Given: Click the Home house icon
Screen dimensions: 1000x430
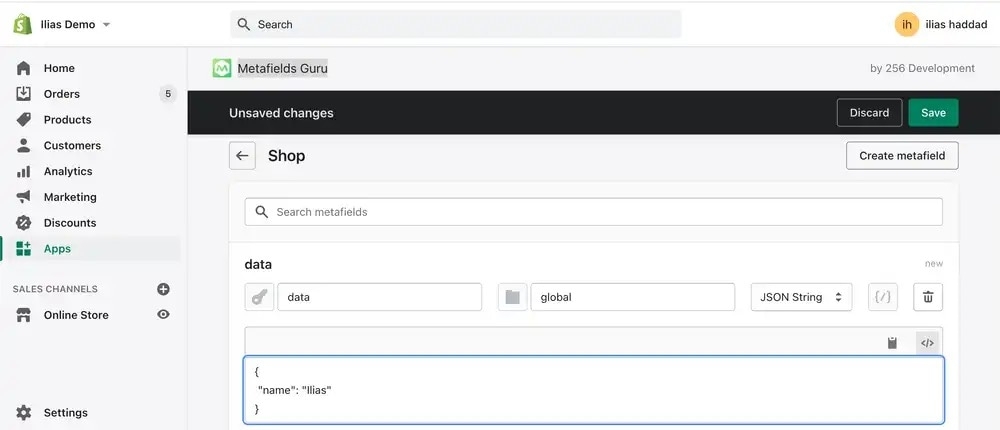Looking at the screenshot, I should pos(24,68).
